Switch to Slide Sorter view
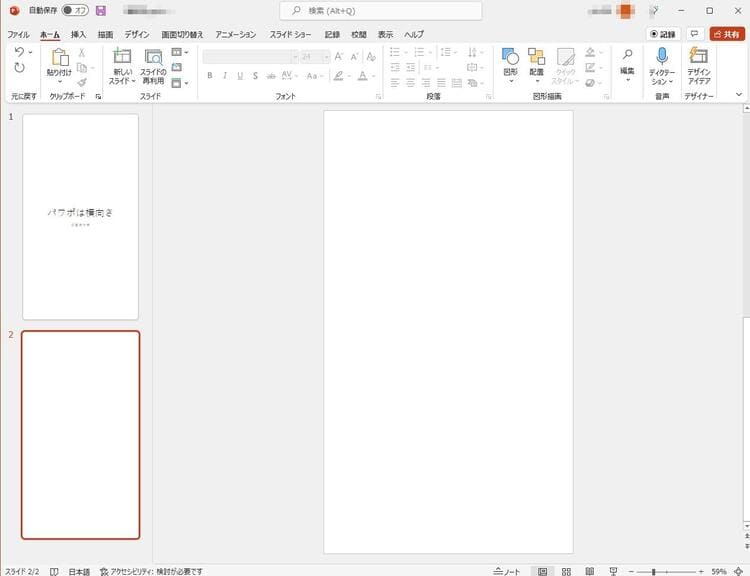 click(566, 571)
